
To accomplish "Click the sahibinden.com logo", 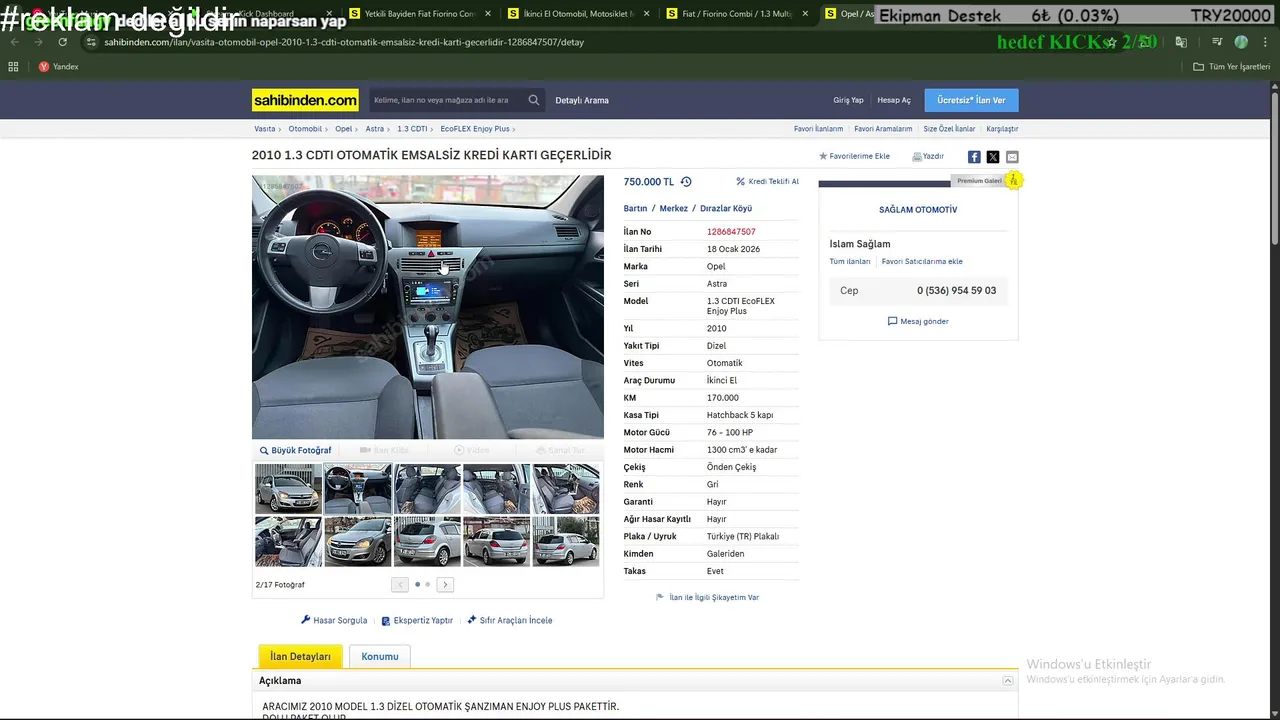I will pos(305,100).
